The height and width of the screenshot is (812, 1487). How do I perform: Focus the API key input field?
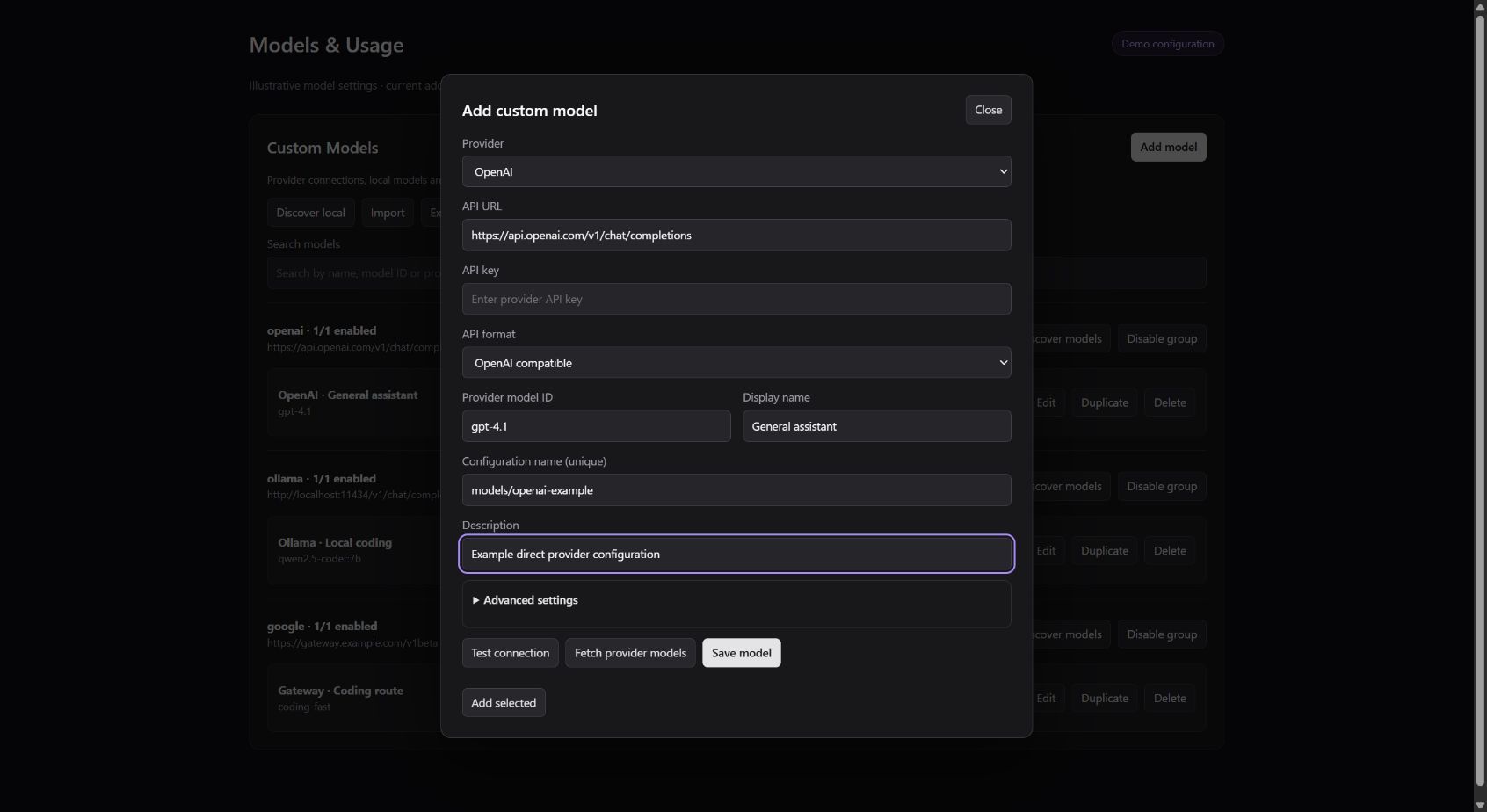(x=736, y=299)
